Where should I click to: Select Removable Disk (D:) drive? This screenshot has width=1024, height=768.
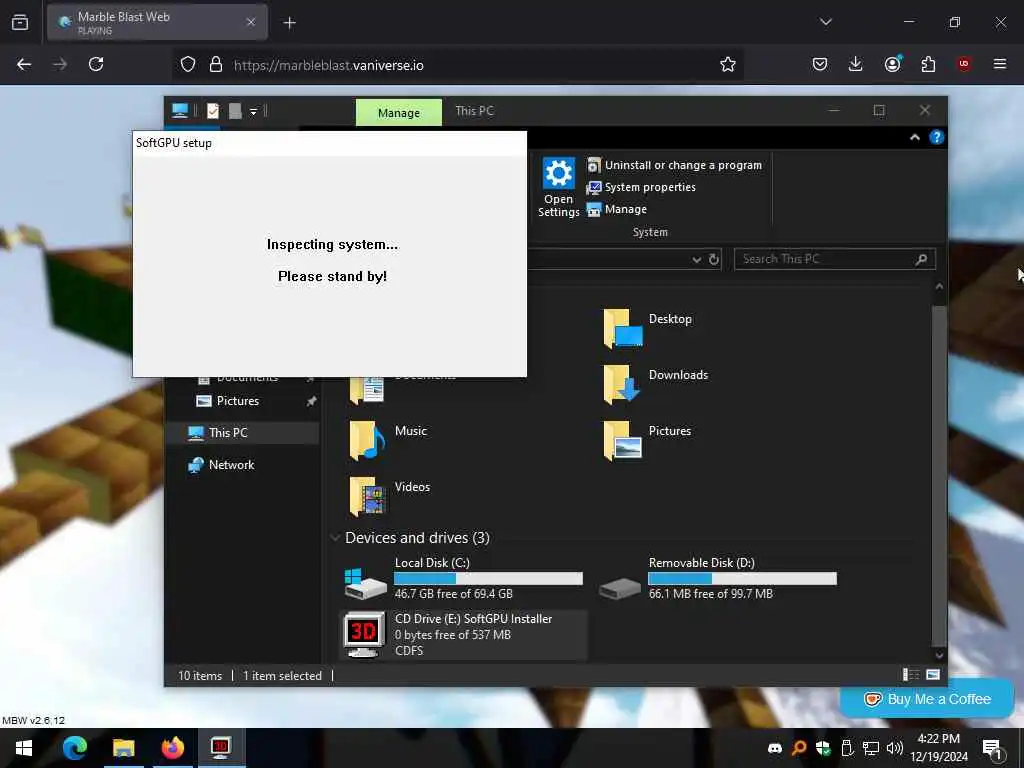717,578
